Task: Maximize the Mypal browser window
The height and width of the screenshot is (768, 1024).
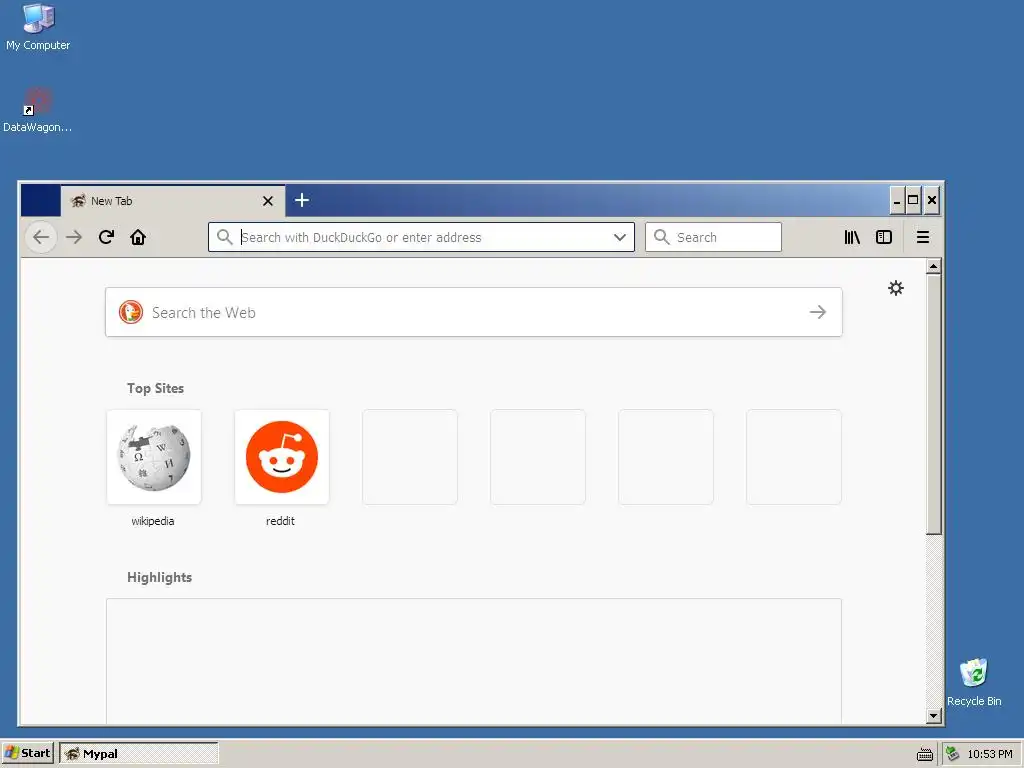Action: tap(913, 200)
